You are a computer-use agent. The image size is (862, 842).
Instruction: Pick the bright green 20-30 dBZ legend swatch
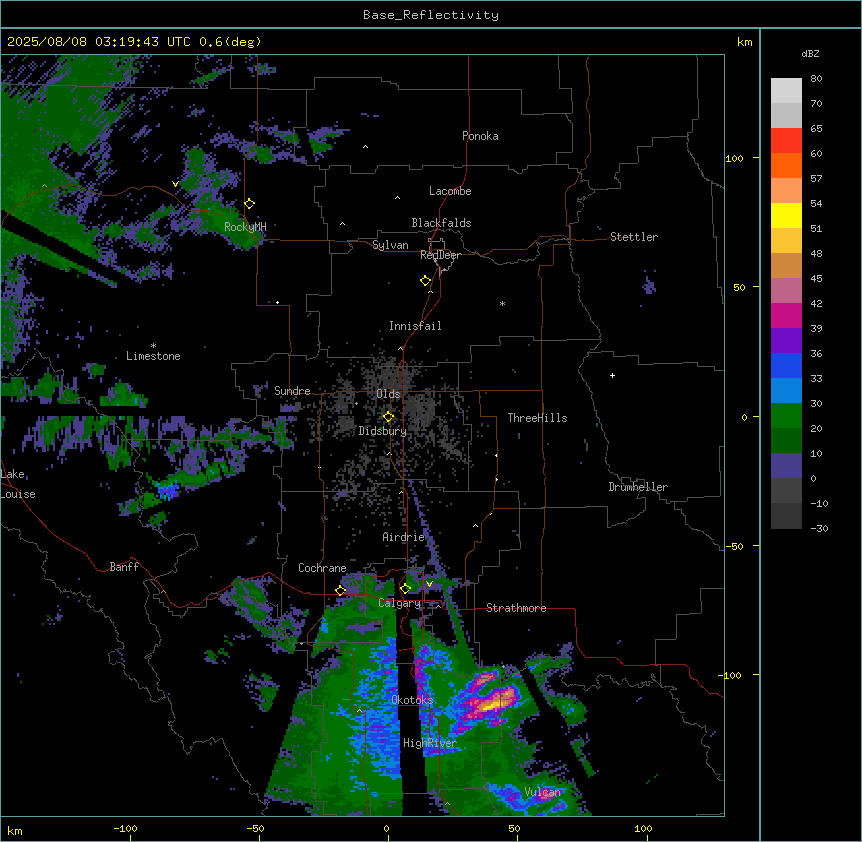[x=786, y=416]
